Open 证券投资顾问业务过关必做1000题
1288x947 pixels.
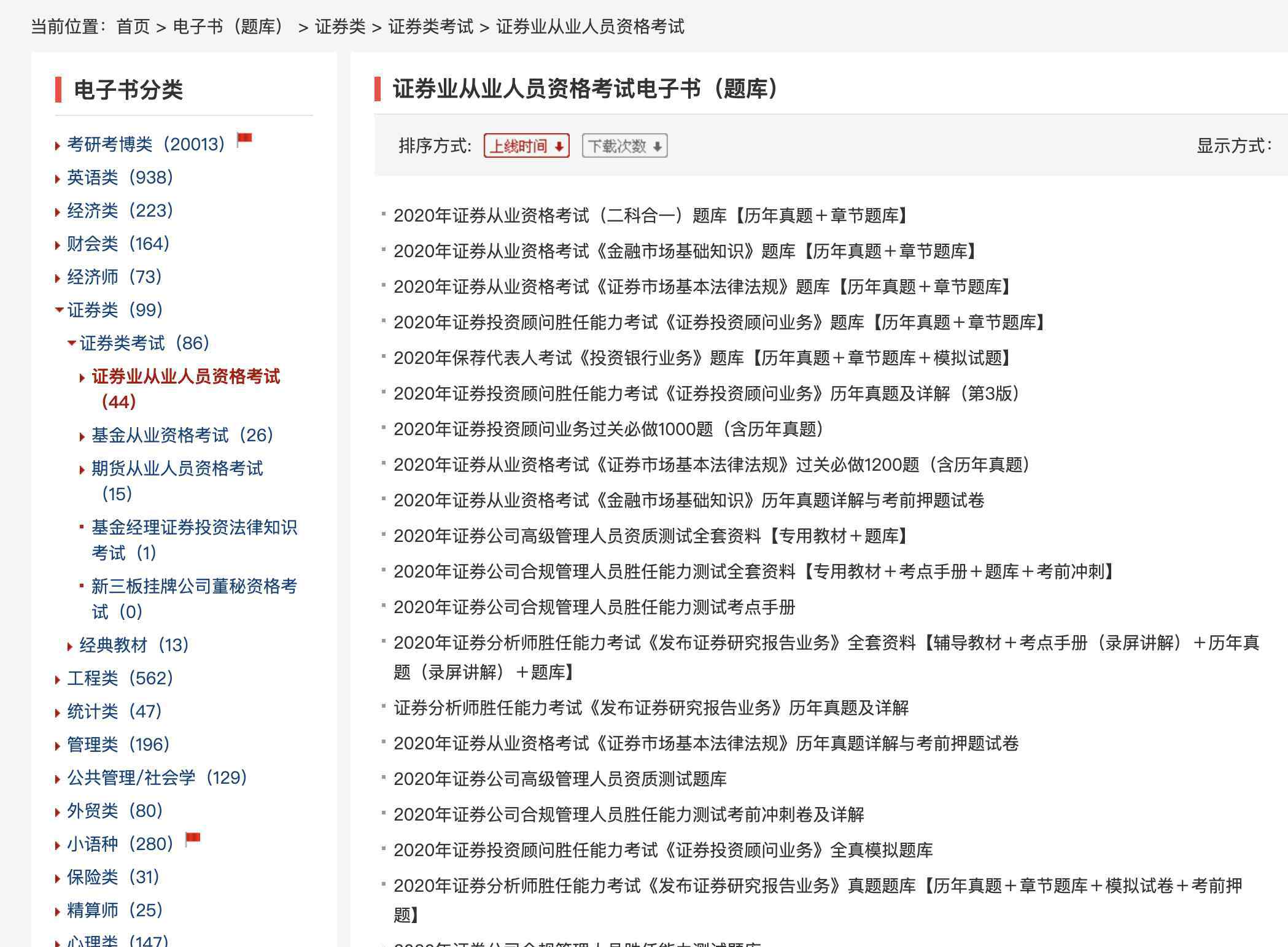(x=609, y=429)
